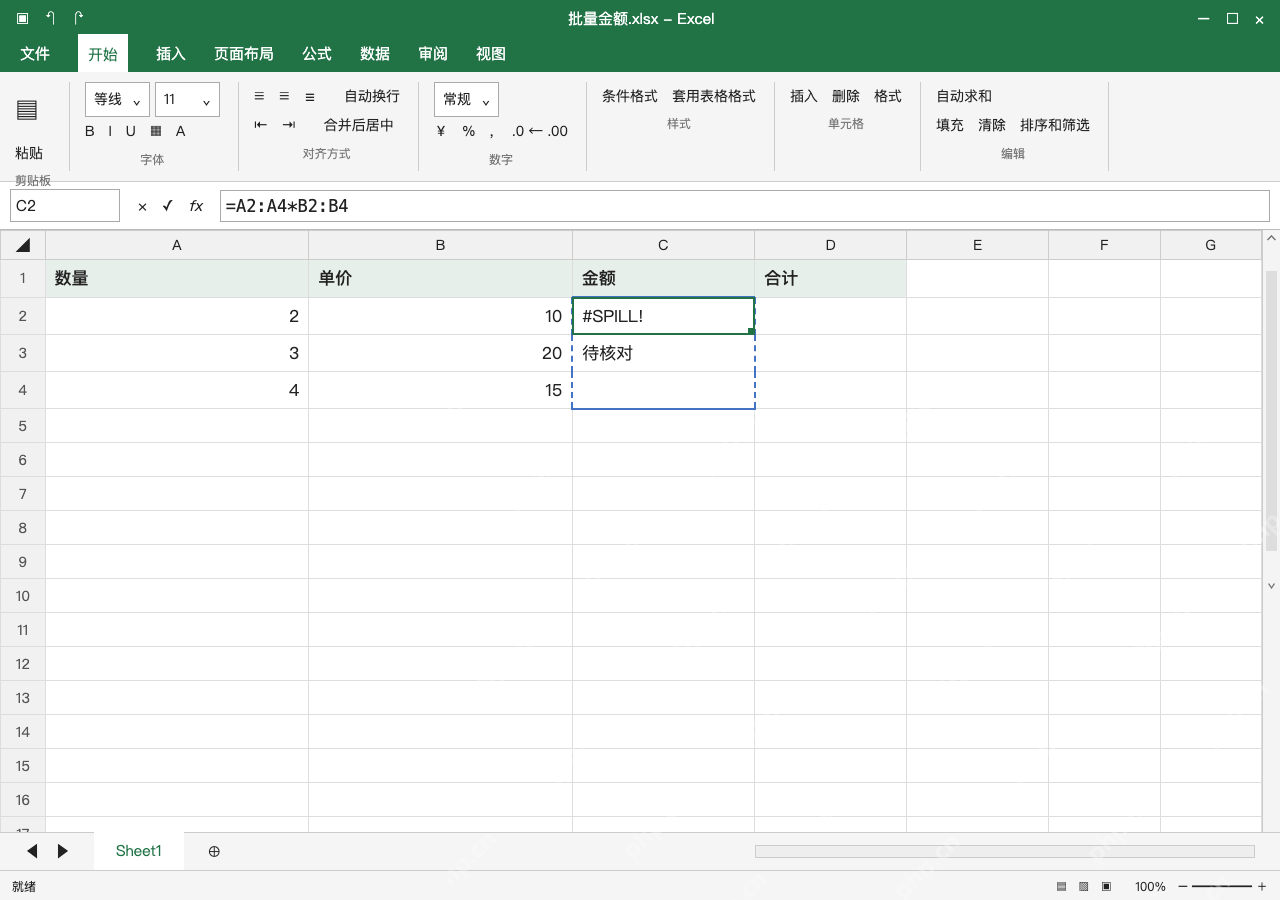
Task: Open 套用表格格式 table format gallery
Action: click(x=714, y=96)
